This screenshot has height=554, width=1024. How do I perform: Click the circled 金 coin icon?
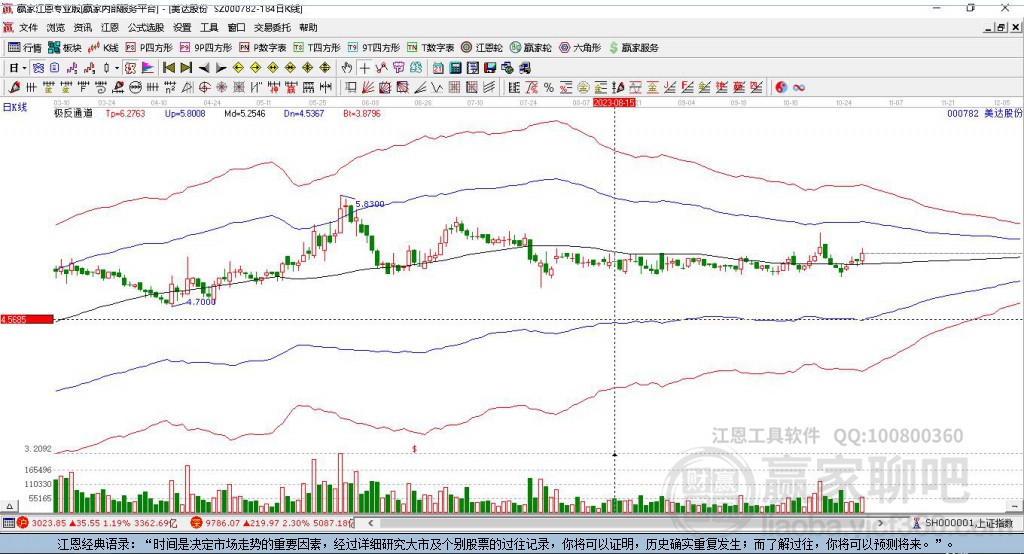pos(584,87)
